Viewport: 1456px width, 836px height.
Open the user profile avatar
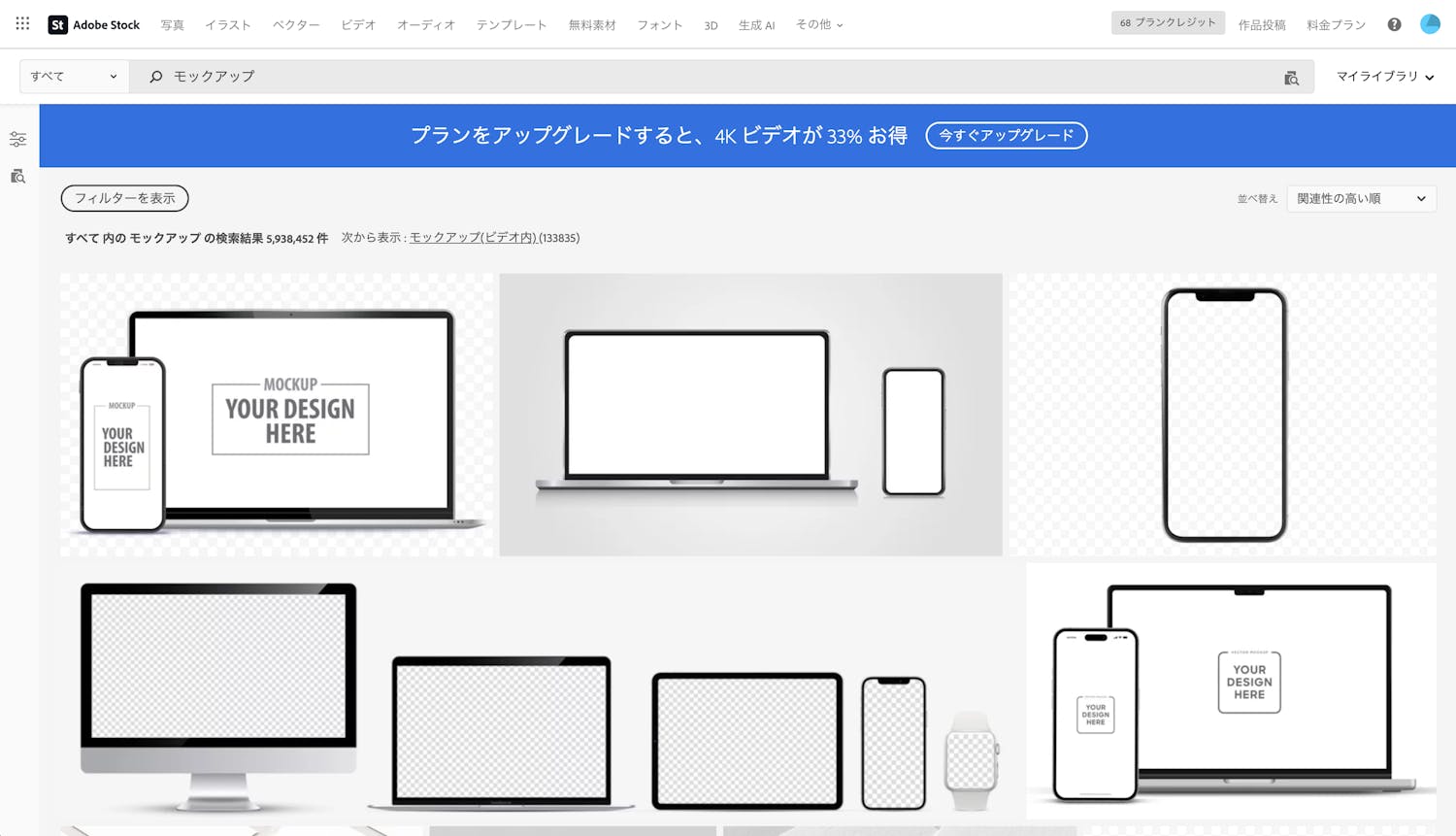point(1430,24)
